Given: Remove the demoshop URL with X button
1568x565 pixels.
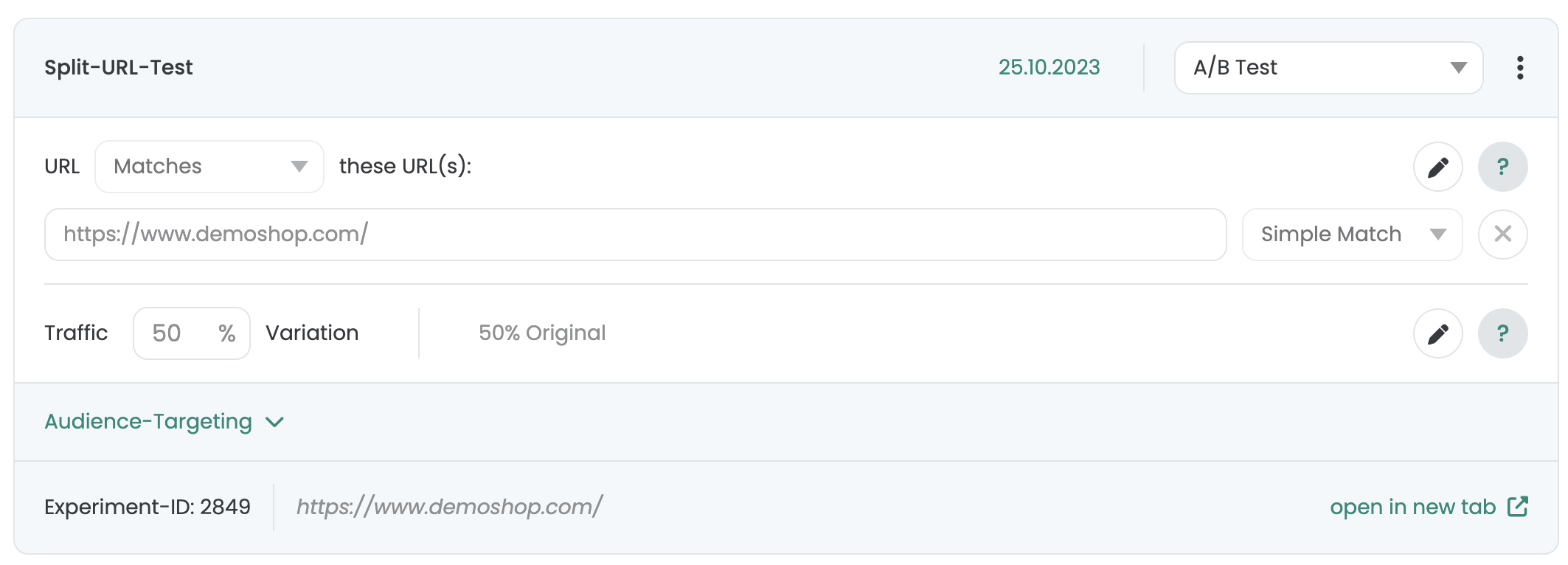Looking at the screenshot, I should tap(1503, 235).
